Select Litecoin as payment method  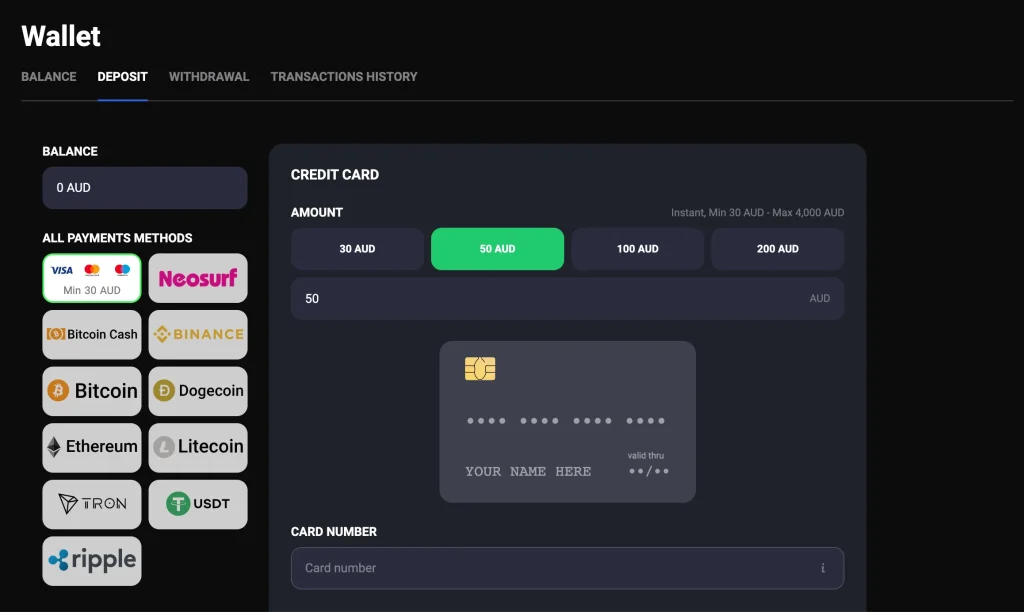(198, 447)
